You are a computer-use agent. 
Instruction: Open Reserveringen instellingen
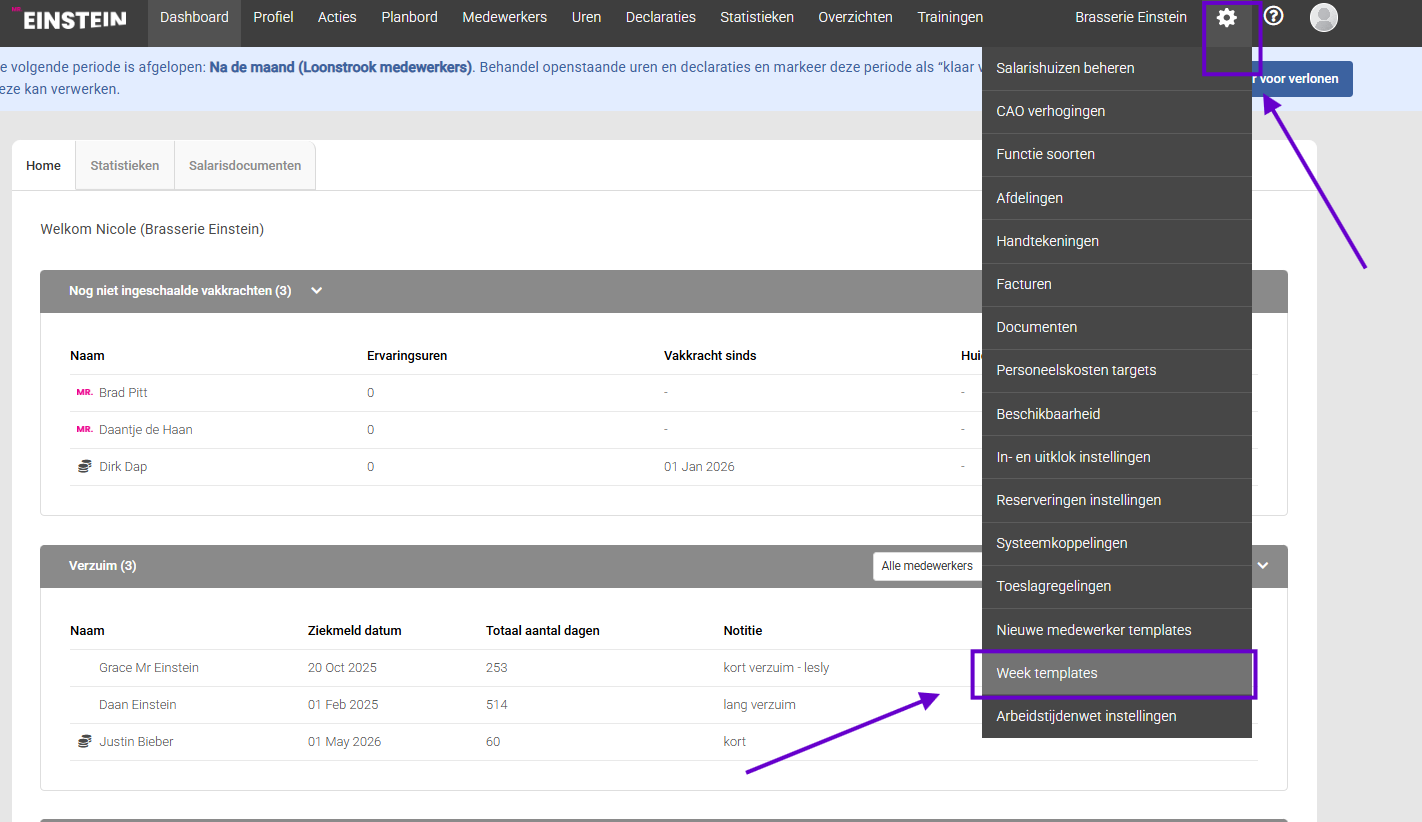(x=1117, y=500)
